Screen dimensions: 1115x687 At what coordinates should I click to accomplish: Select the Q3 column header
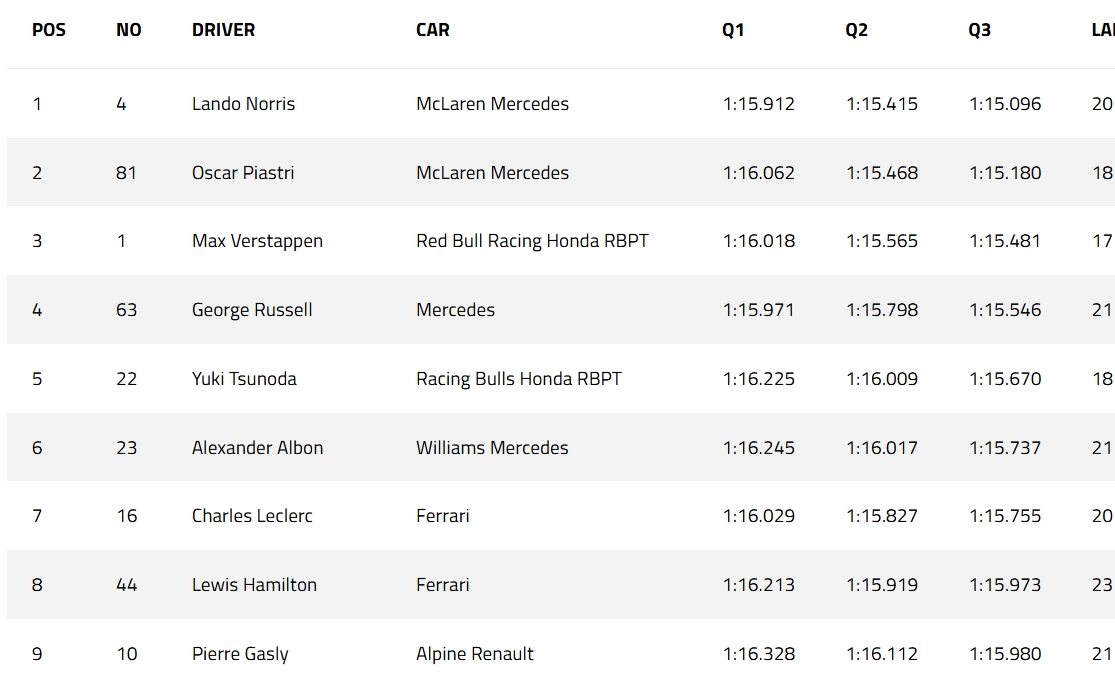(x=979, y=30)
